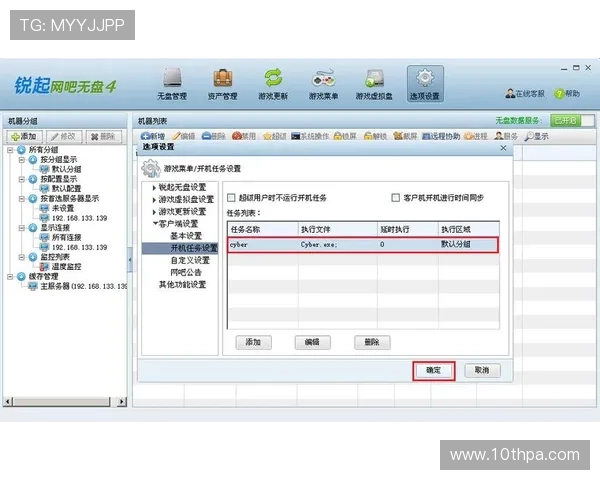Click the 任务名称 column header
This screenshot has width=600, height=480.
pos(262,229)
